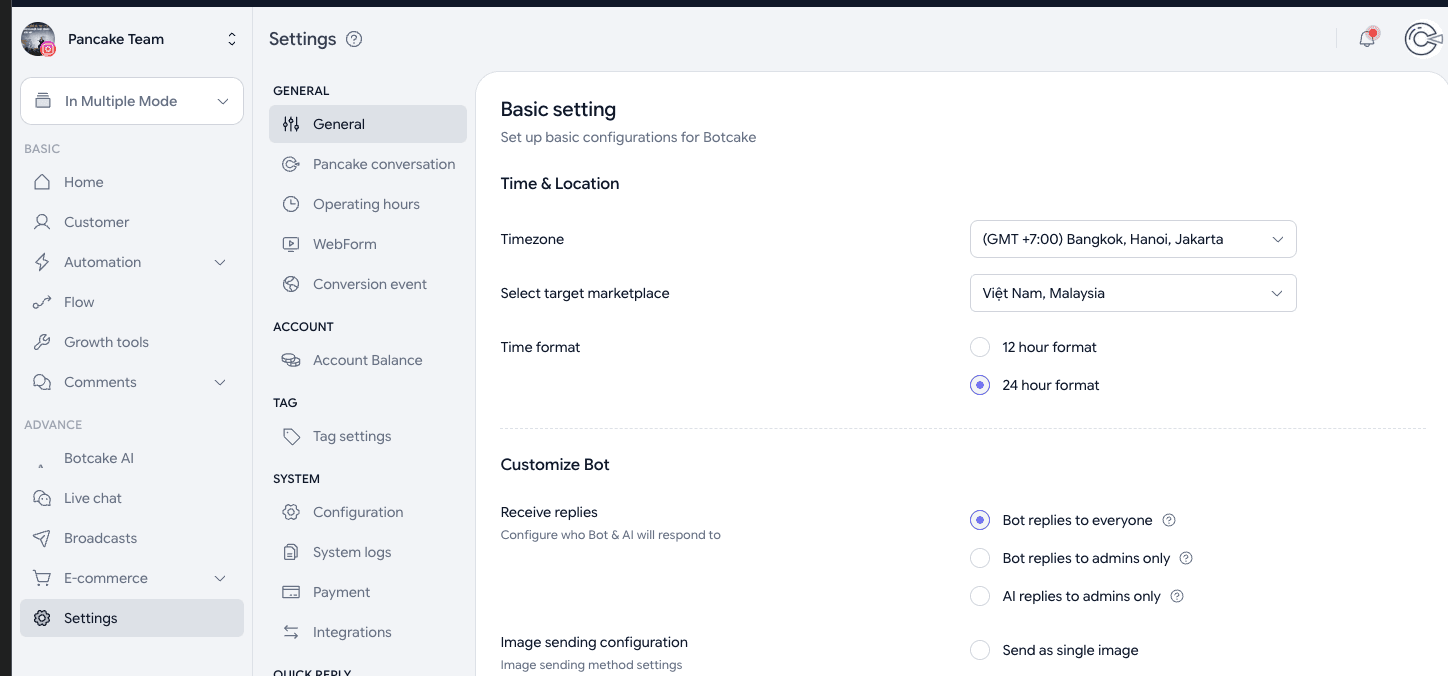The height and width of the screenshot is (676, 1448).
Task: Go to Customer page from sidebar
Action: [132, 222]
